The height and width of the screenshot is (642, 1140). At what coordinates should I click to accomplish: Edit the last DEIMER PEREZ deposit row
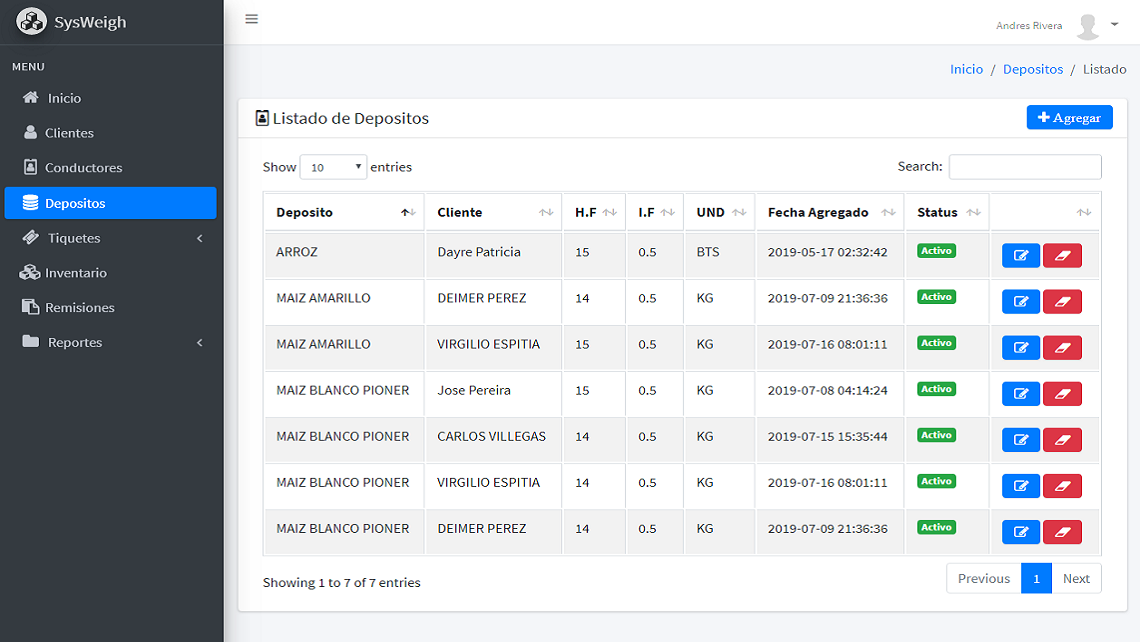[x=1021, y=532]
